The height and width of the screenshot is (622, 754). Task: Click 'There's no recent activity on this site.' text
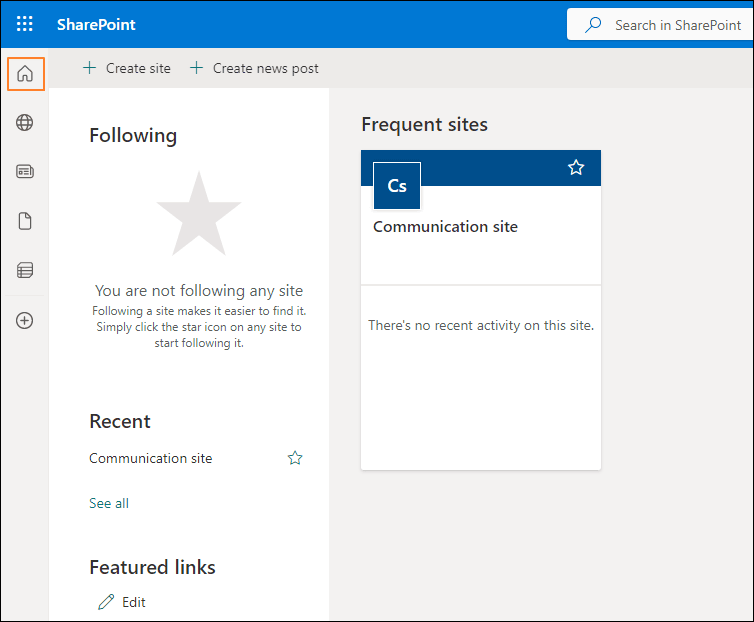click(481, 326)
